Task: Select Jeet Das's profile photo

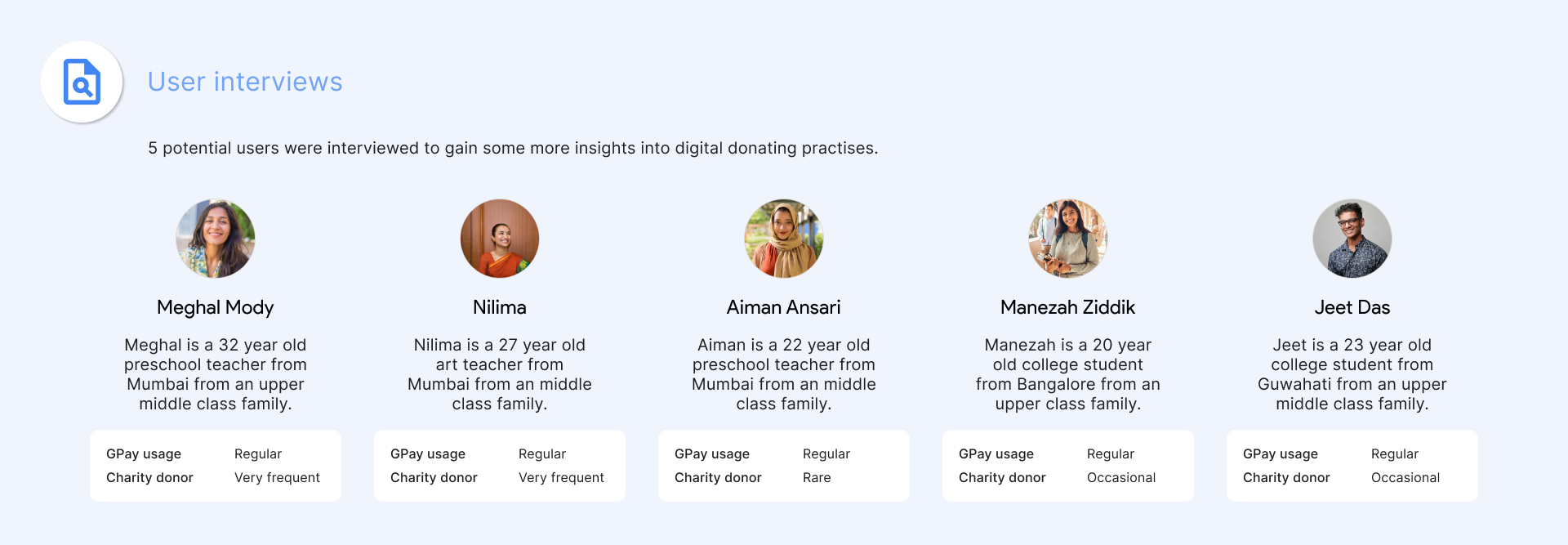Action: 1352,239
